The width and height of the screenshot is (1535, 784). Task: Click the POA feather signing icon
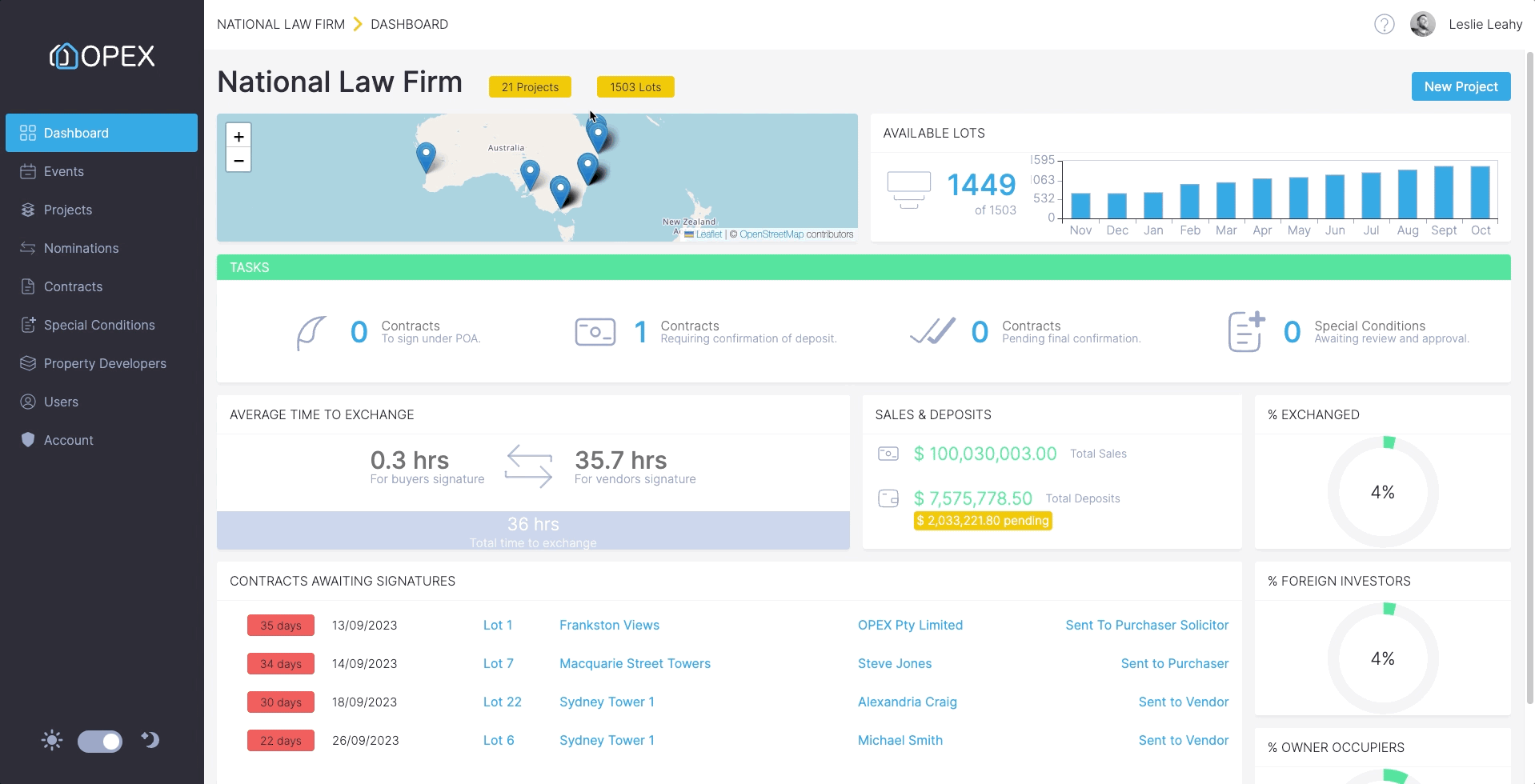311,333
